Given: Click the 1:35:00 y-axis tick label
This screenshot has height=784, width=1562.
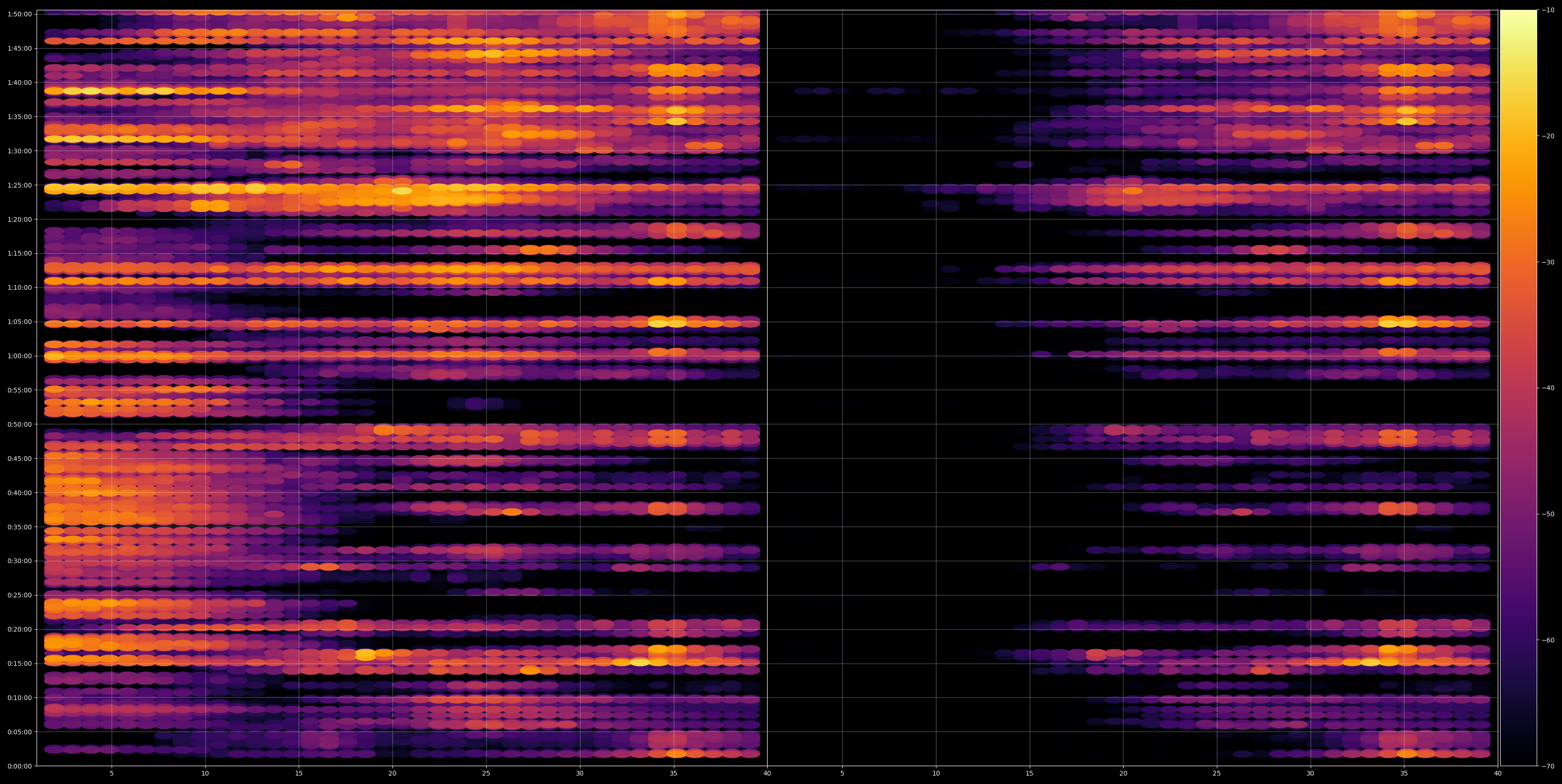Looking at the screenshot, I should (20, 116).
